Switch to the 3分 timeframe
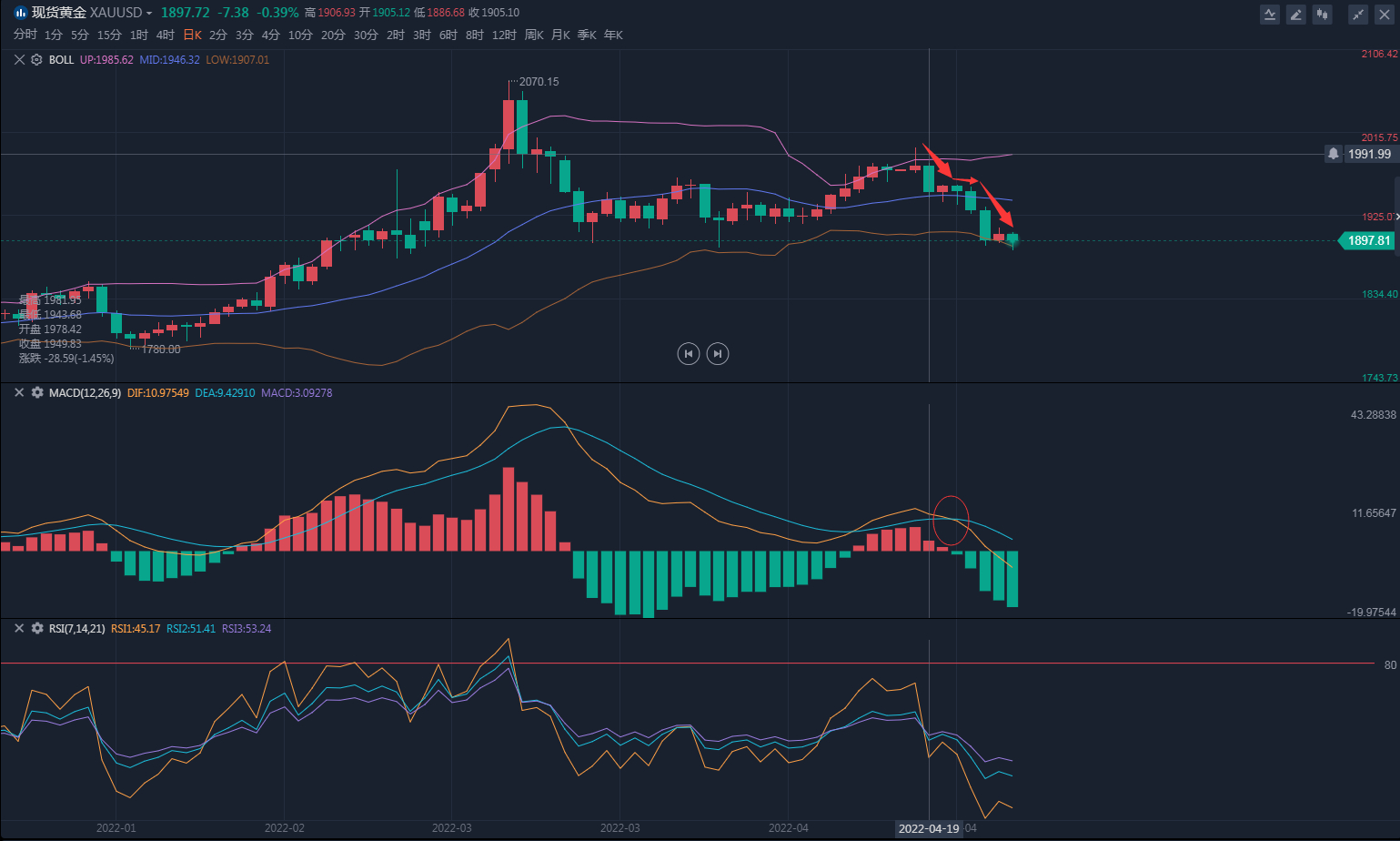This screenshot has height=841, width=1400. point(245,35)
